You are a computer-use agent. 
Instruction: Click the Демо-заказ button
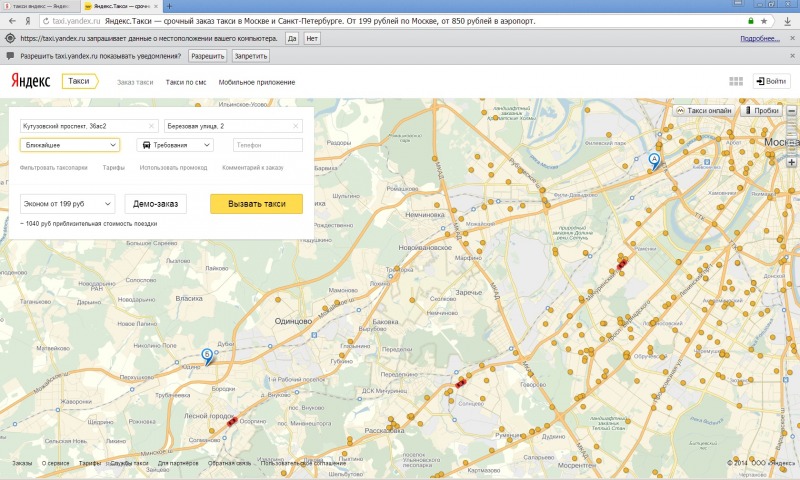click(x=156, y=204)
